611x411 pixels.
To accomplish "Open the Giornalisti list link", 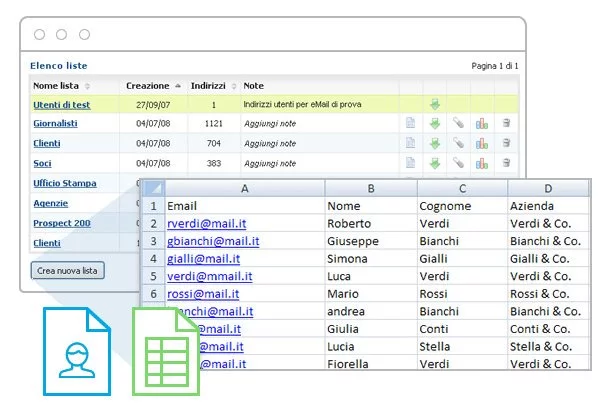I will (x=56, y=124).
